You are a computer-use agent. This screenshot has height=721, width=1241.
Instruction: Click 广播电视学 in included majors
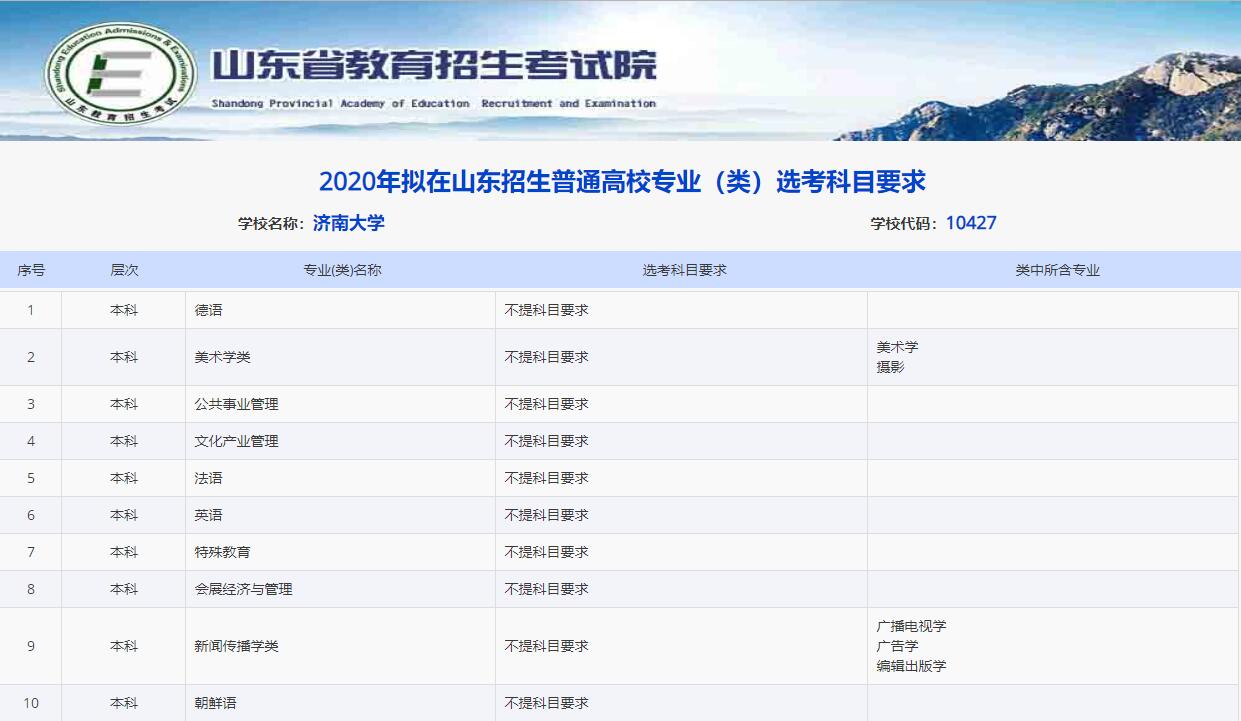[x=911, y=626]
